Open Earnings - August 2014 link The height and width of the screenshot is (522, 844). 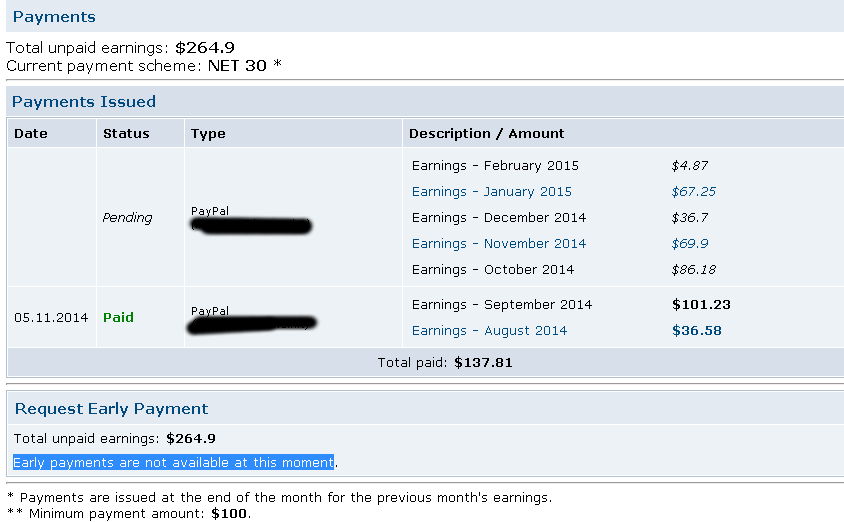click(x=489, y=331)
